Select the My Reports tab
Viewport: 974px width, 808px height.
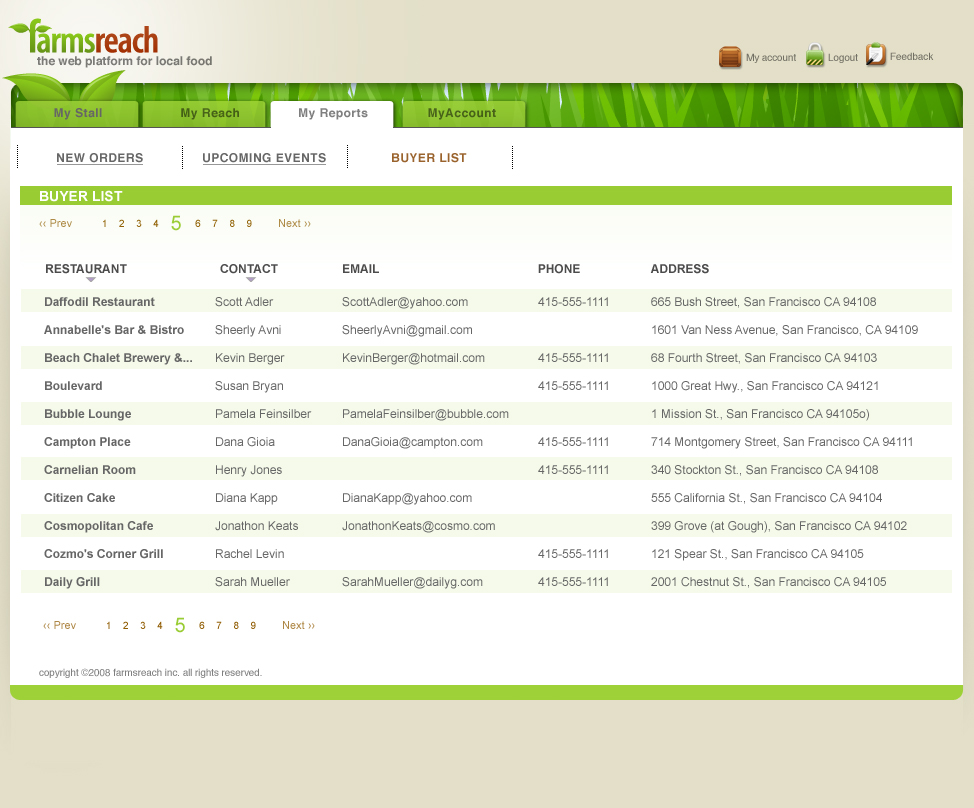click(332, 114)
